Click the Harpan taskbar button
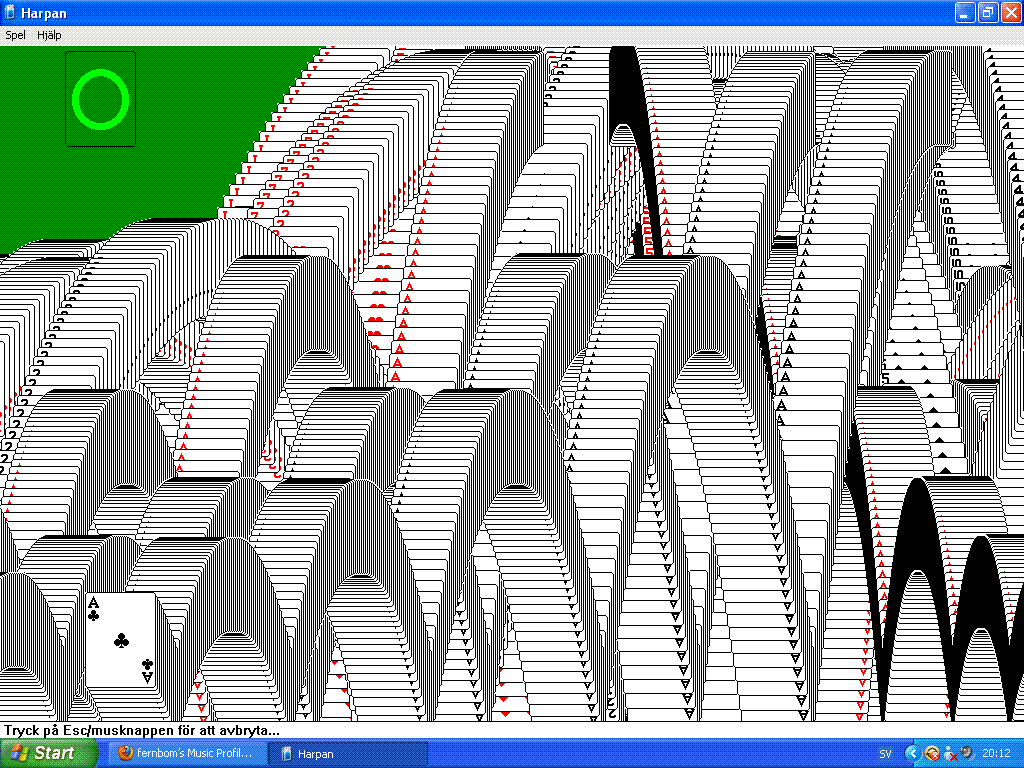 348,753
